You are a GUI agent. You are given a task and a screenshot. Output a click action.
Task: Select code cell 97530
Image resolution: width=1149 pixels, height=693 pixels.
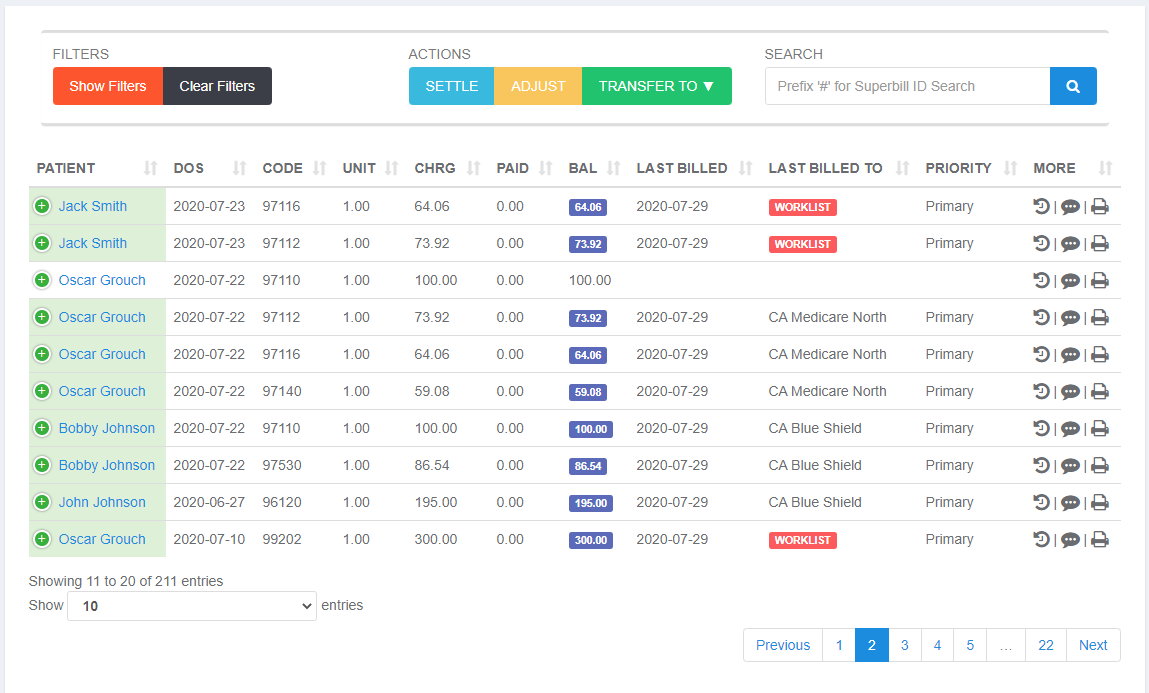coord(281,465)
